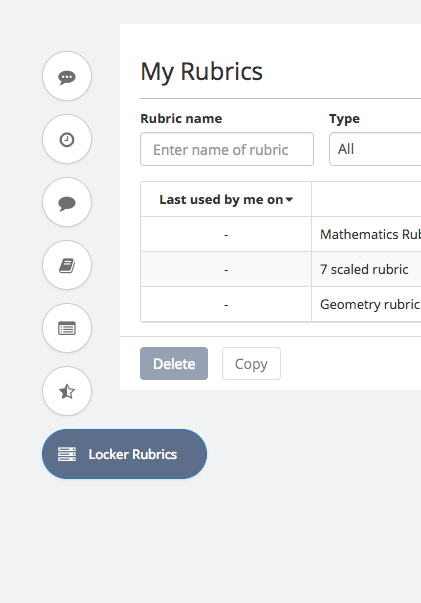The height and width of the screenshot is (603, 421).
Task: Open the half-star ratings sidebar icon
Action: pos(67,391)
